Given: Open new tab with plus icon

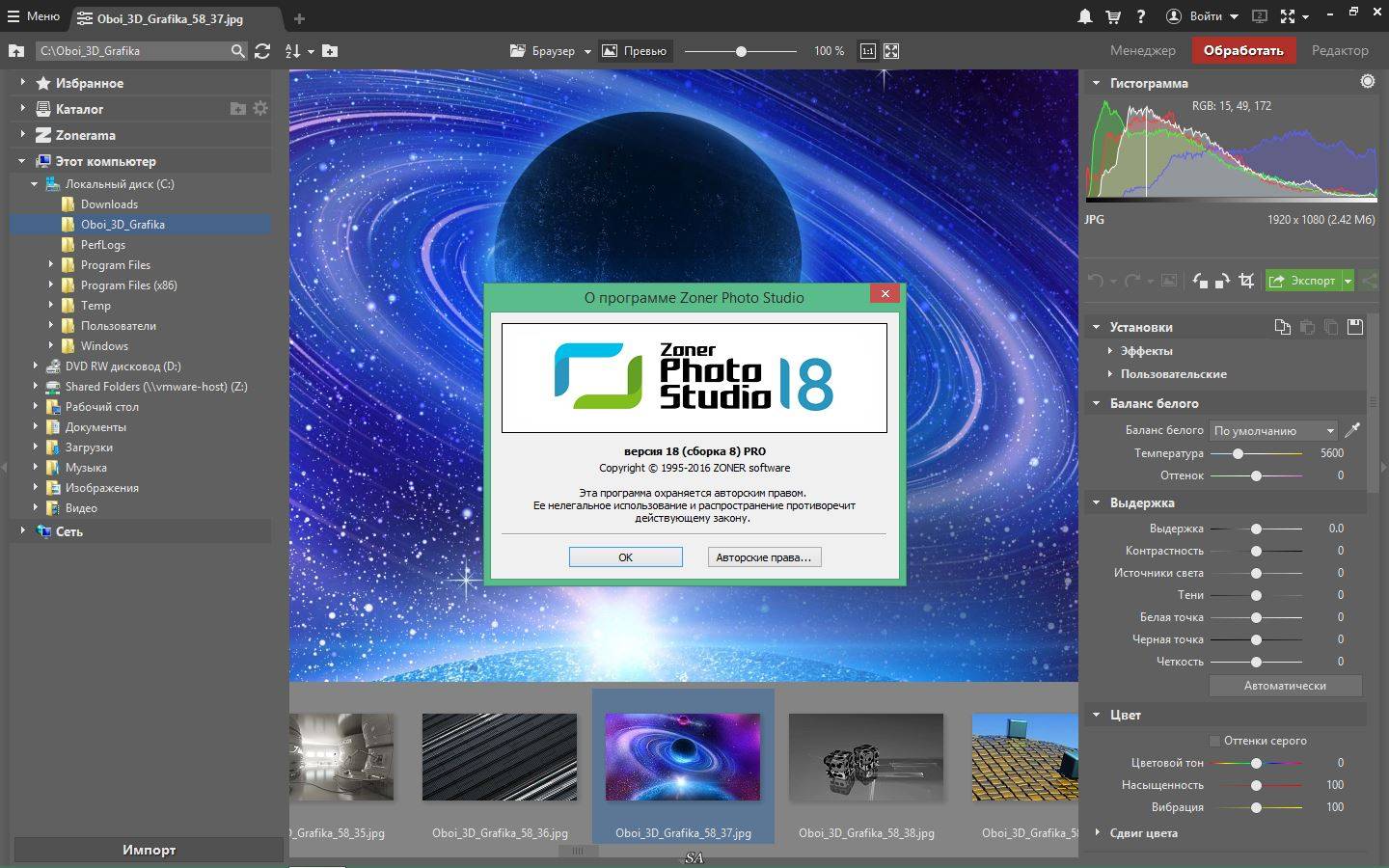Looking at the screenshot, I should (299, 18).
